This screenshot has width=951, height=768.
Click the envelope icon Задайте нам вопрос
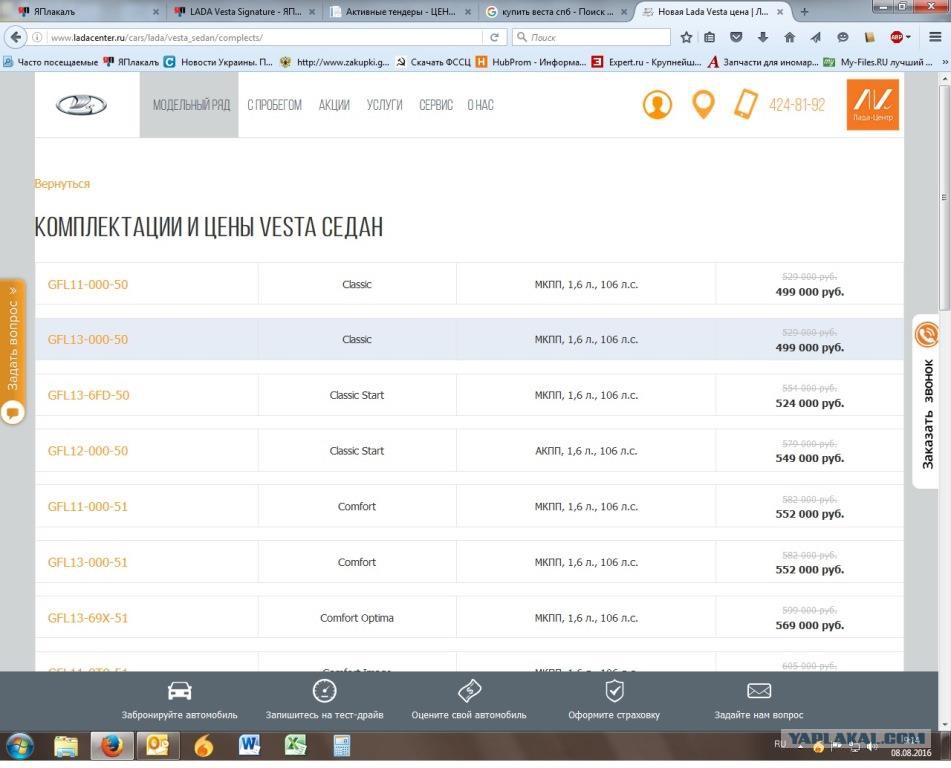coord(759,690)
